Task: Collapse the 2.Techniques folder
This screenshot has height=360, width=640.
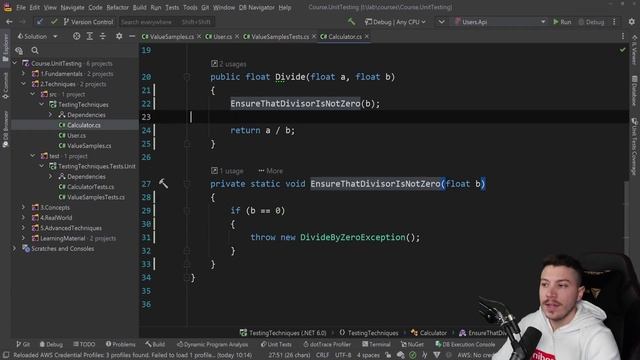Action: [24, 84]
